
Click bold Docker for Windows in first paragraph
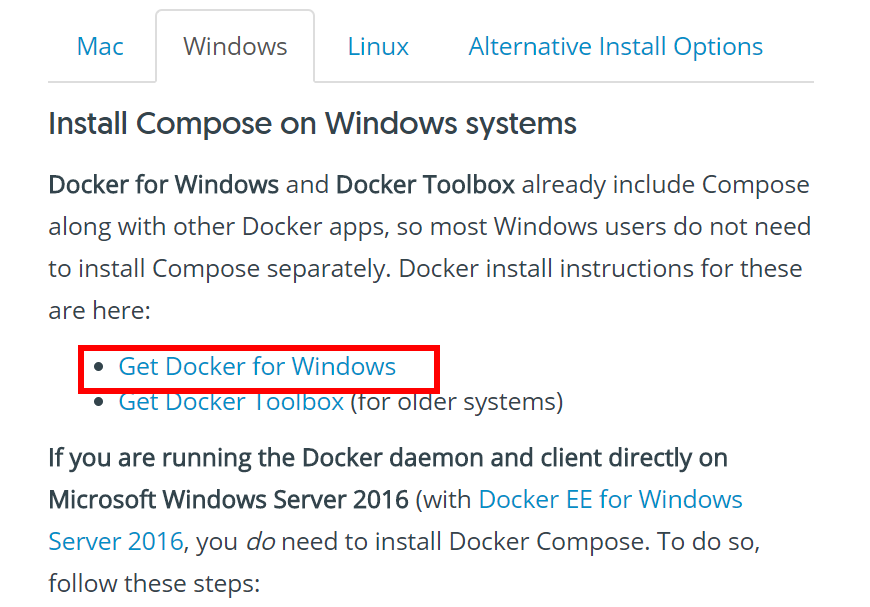(x=164, y=185)
